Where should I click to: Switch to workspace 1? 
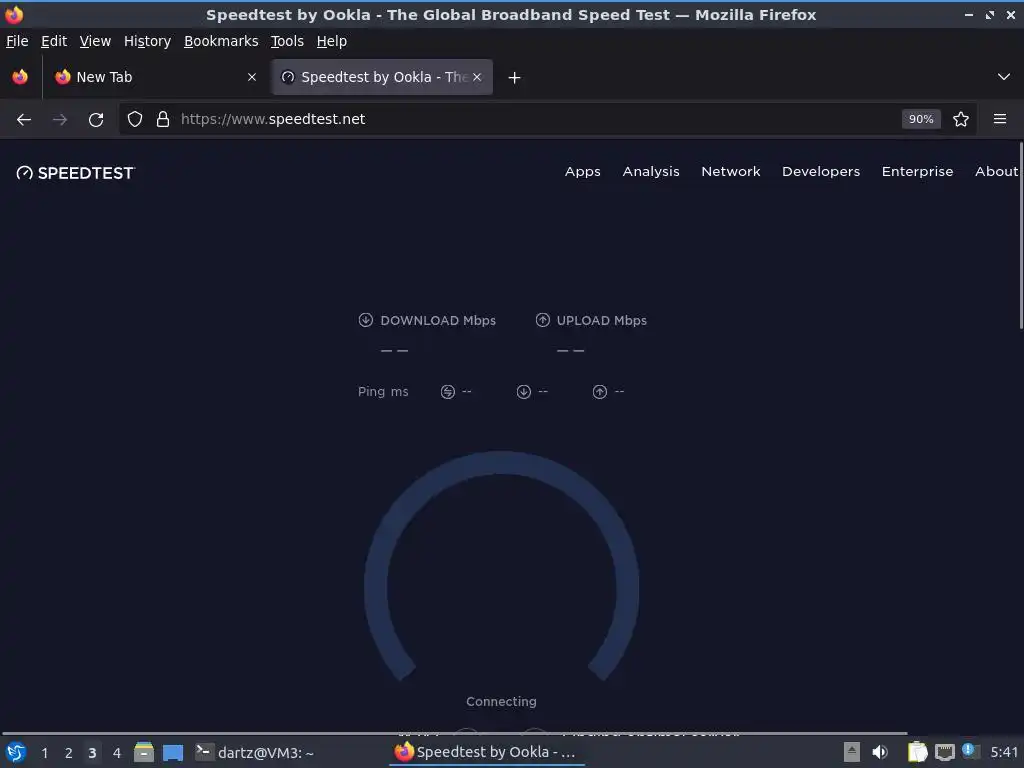point(44,753)
